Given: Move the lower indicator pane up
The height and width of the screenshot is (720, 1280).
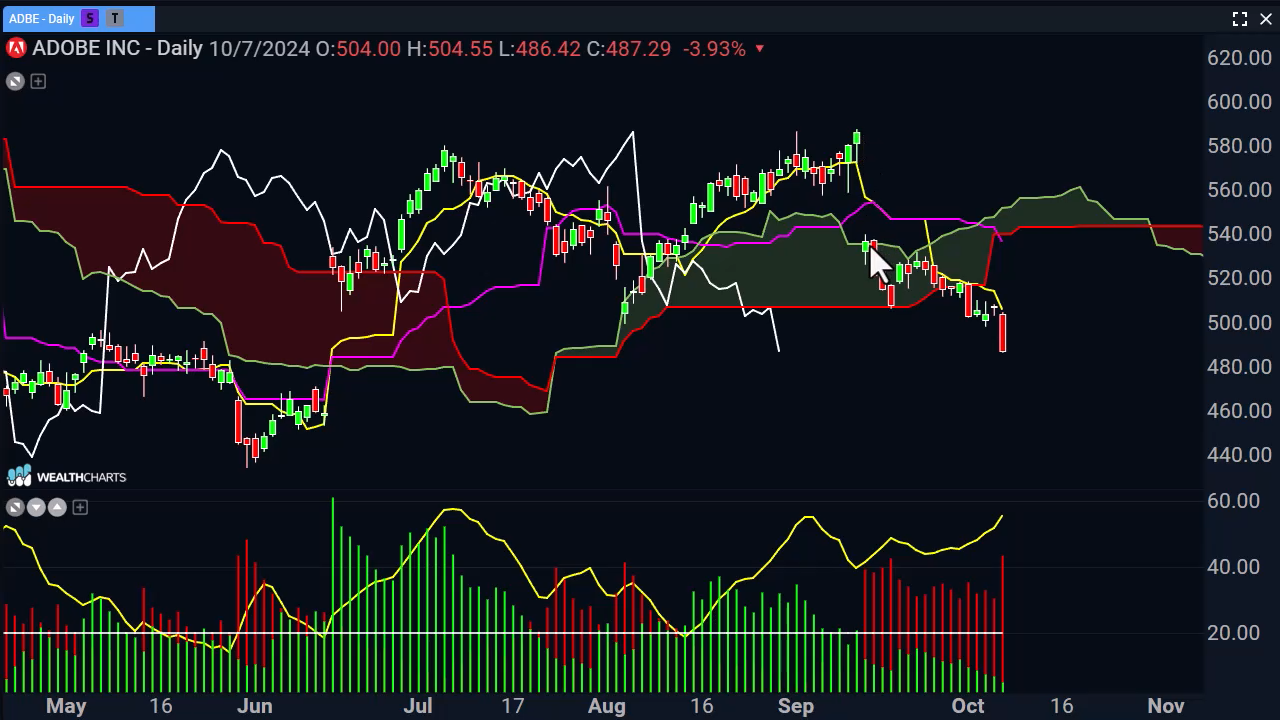Looking at the screenshot, I should point(57,507).
